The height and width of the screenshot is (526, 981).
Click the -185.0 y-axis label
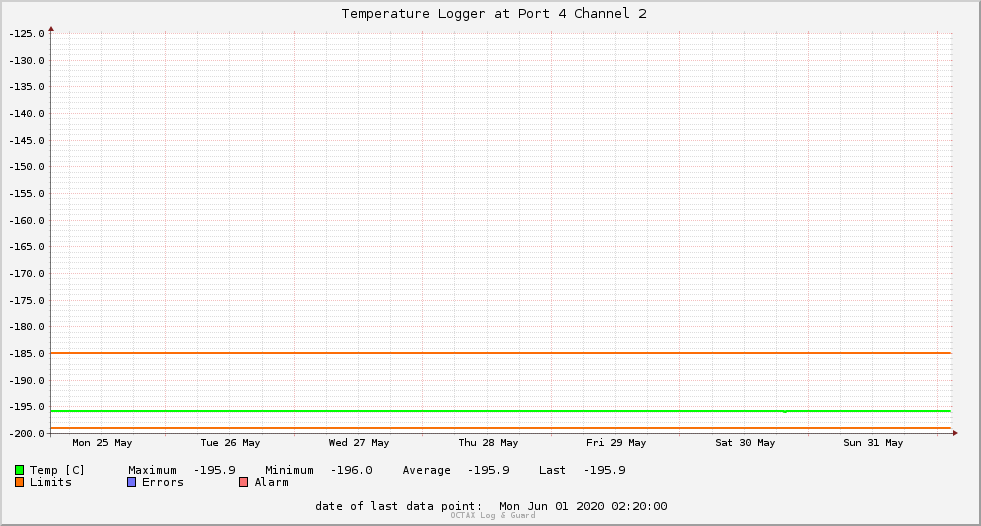click(x=27, y=354)
